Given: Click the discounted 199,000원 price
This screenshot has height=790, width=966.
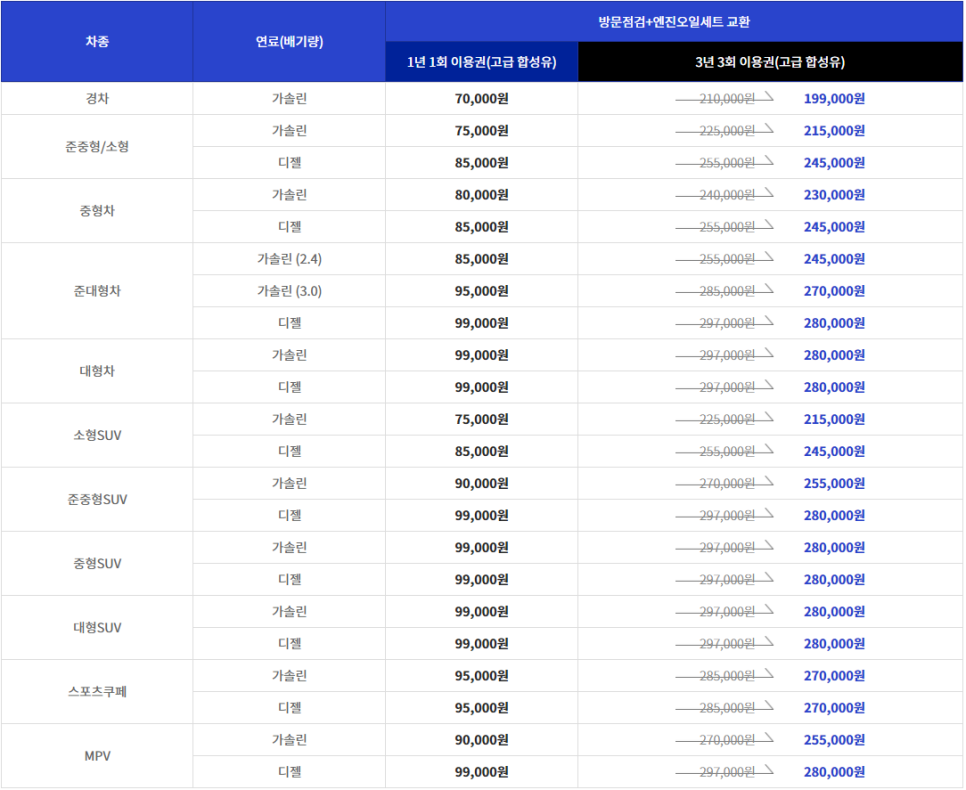Looking at the screenshot, I should (x=834, y=99).
